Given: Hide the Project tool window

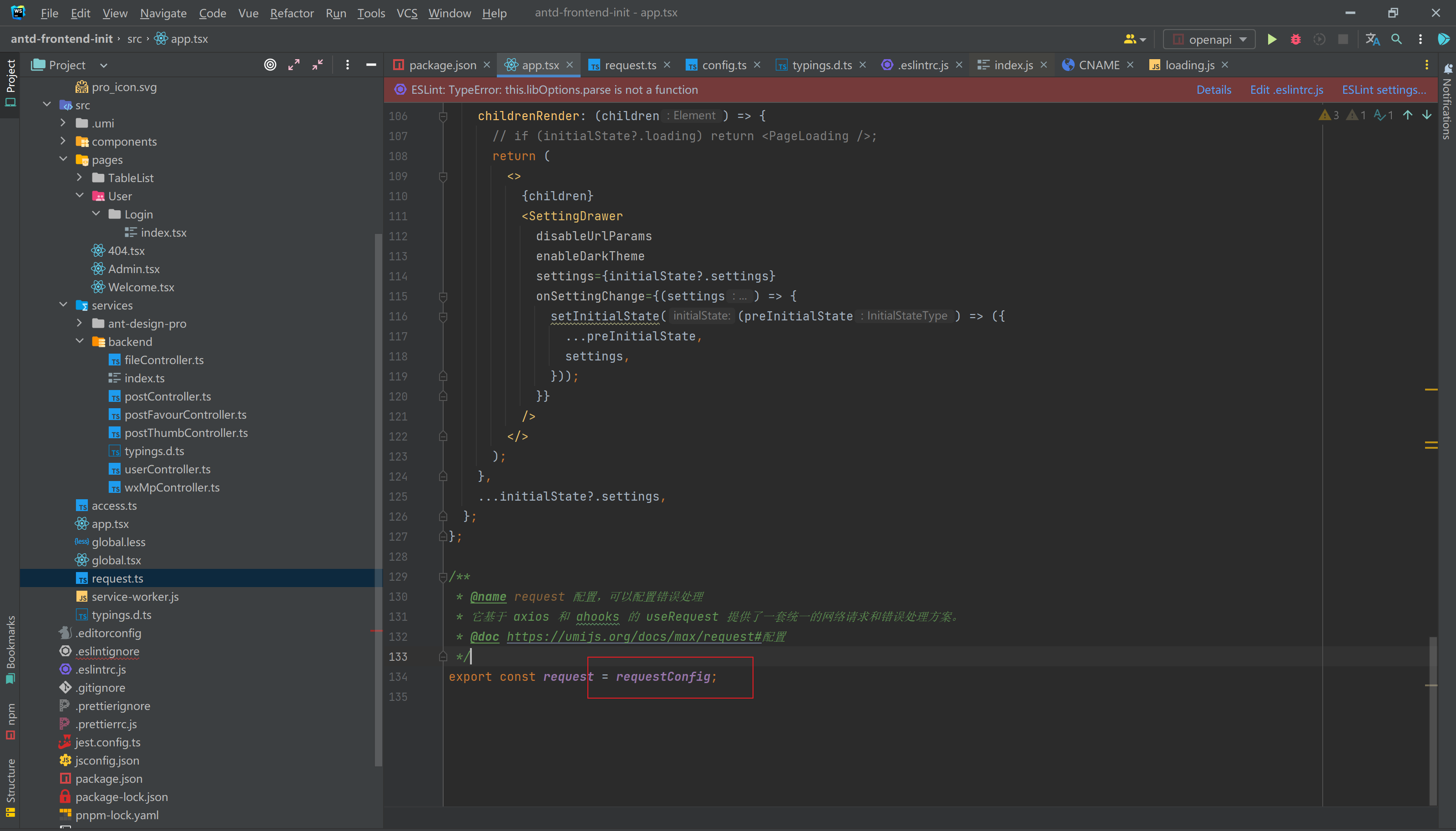Looking at the screenshot, I should pos(371,65).
